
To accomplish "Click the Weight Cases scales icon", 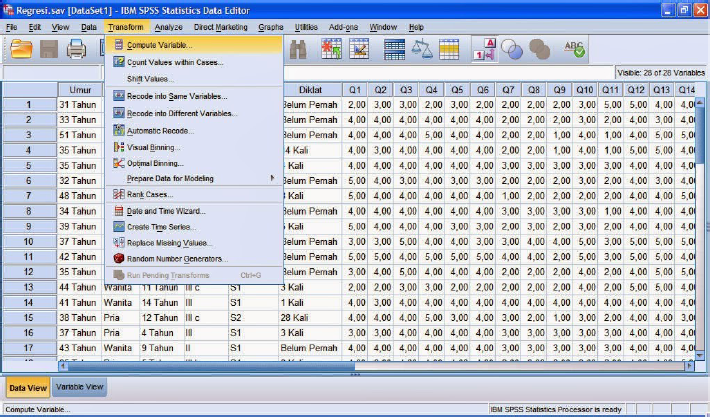I will pyautogui.click(x=422, y=49).
